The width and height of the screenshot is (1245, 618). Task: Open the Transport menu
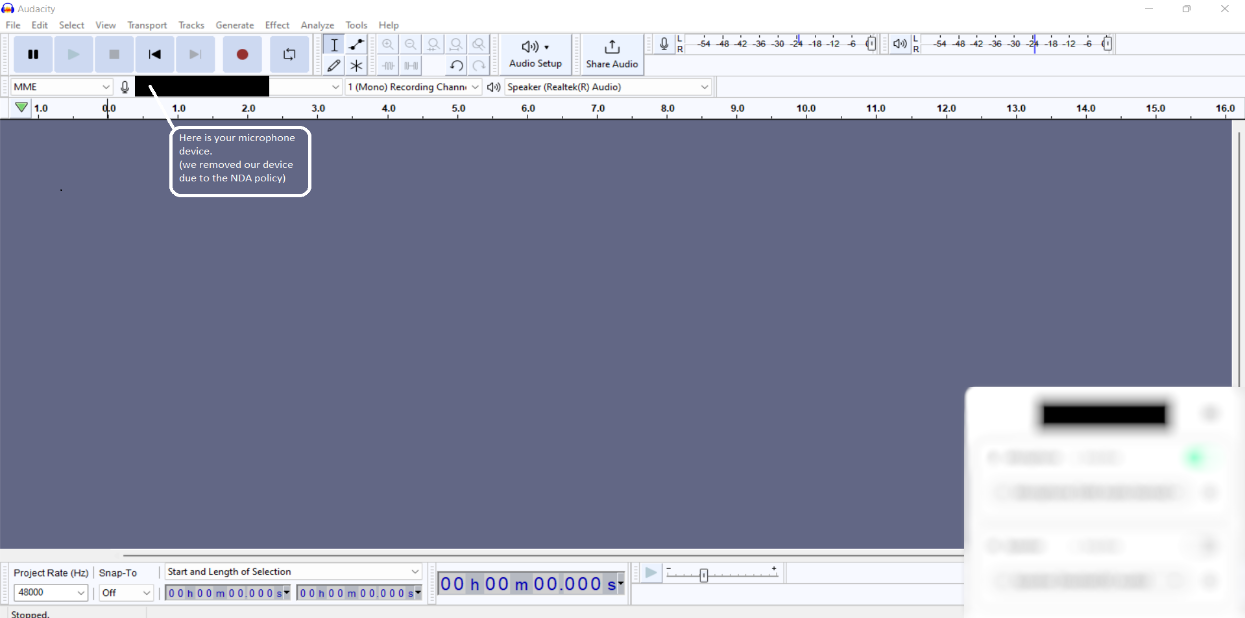[x=147, y=25]
